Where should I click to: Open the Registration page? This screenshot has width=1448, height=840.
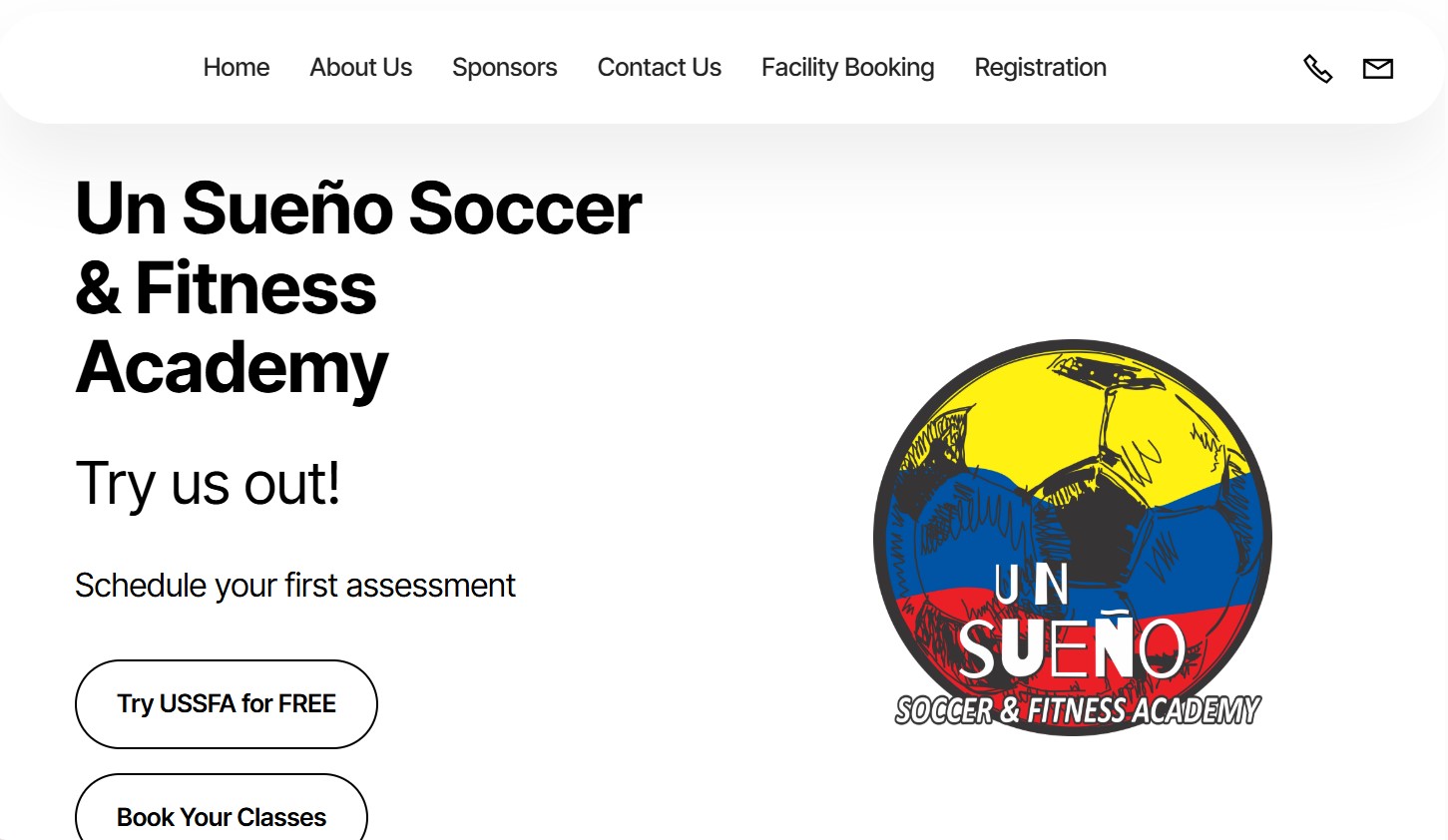tap(1040, 67)
